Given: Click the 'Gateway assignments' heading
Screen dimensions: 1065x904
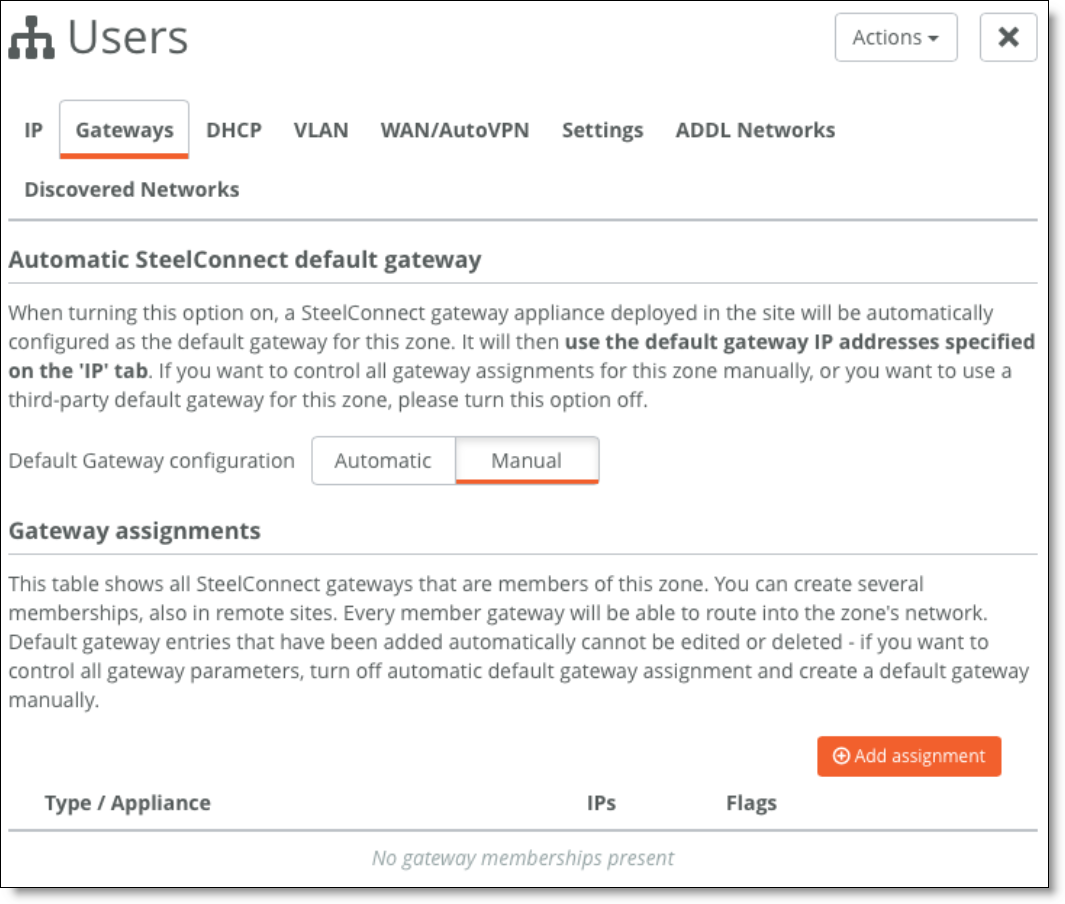Looking at the screenshot, I should pos(134,530).
